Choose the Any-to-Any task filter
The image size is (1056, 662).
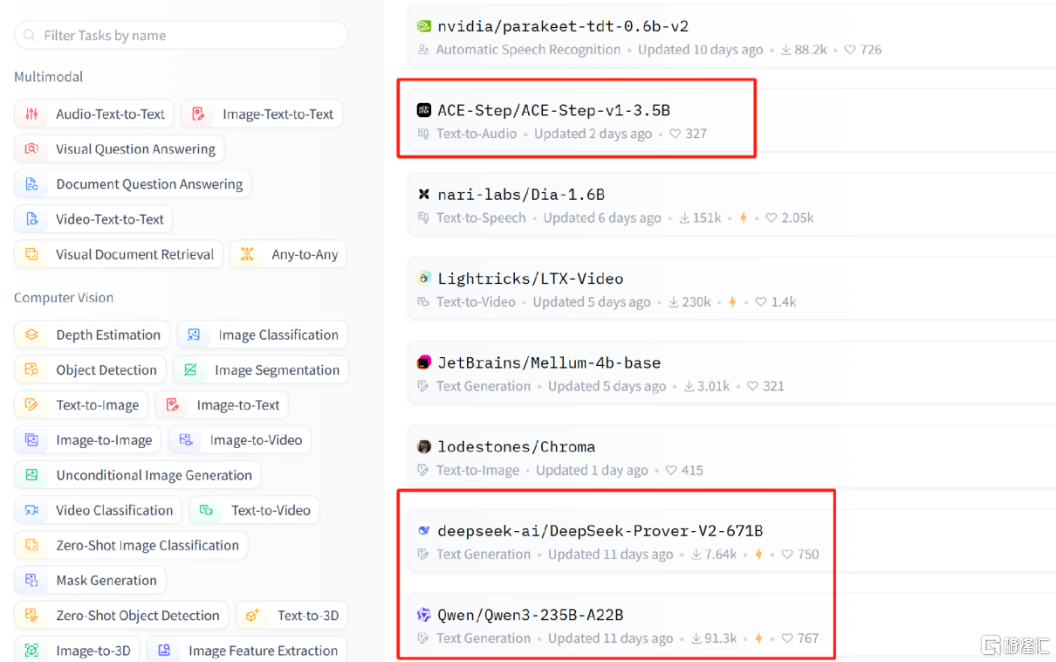click(288, 254)
